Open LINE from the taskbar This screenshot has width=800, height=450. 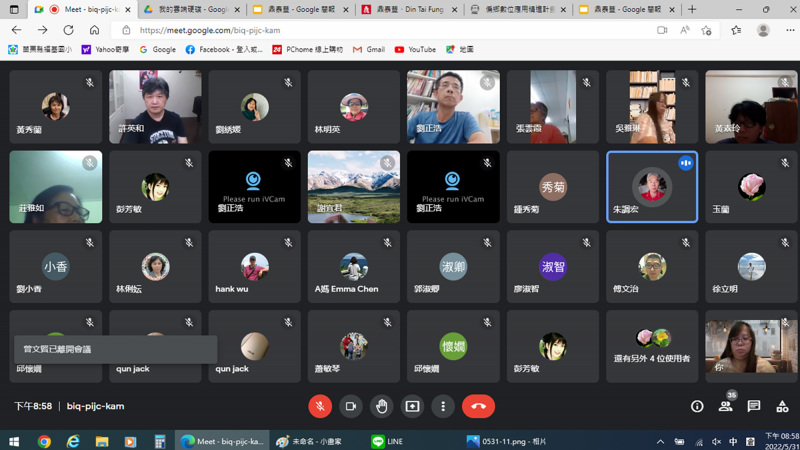point(388,441)
